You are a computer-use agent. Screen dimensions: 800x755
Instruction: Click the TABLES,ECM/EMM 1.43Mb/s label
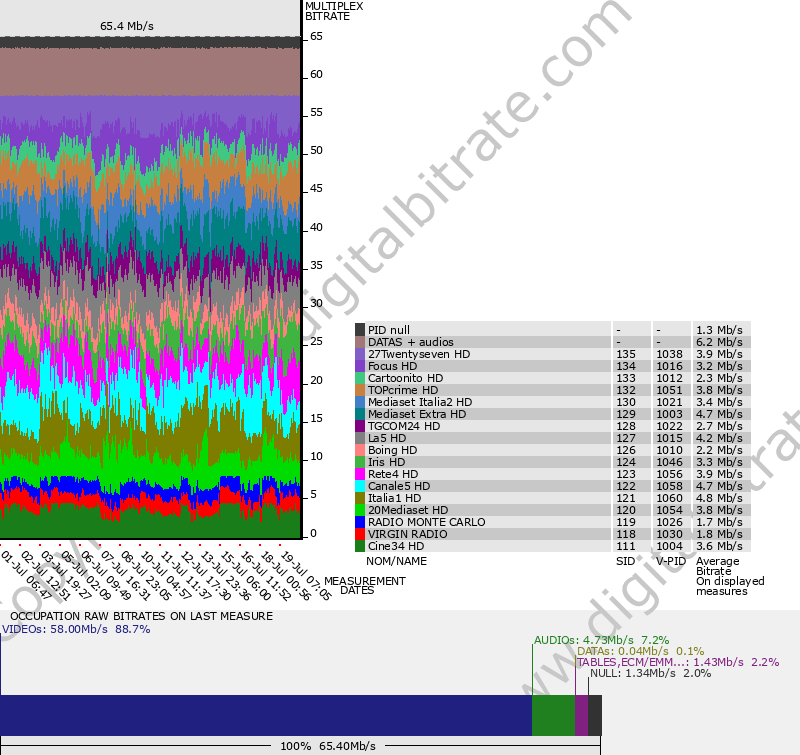(678, 662)
